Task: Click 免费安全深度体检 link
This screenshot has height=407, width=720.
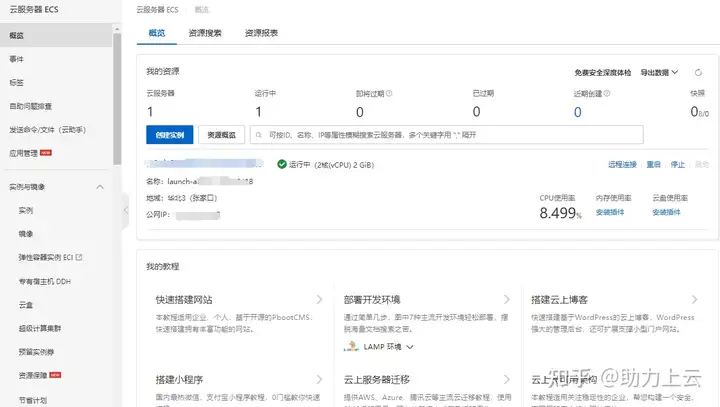Action: (602, 73)
